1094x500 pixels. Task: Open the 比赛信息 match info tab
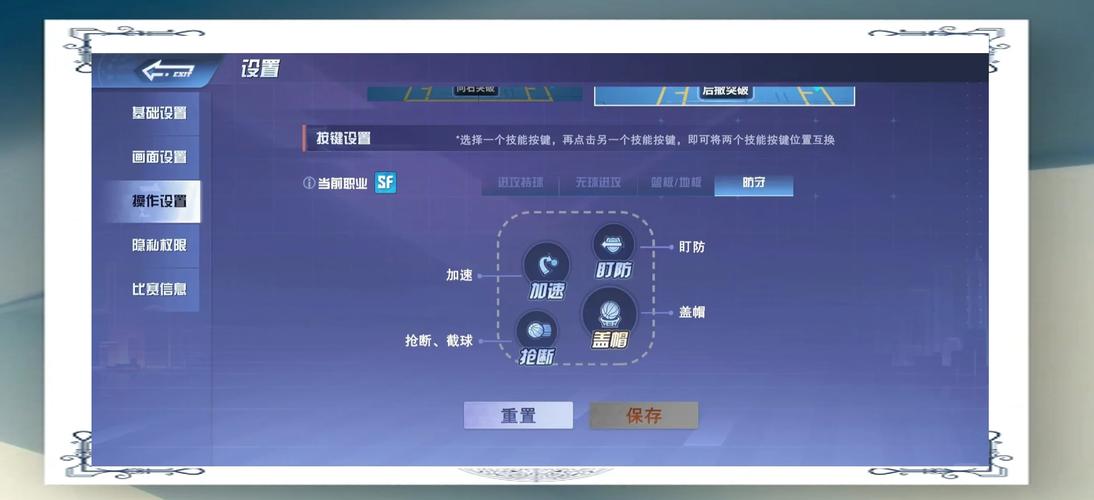click(158, 289)
